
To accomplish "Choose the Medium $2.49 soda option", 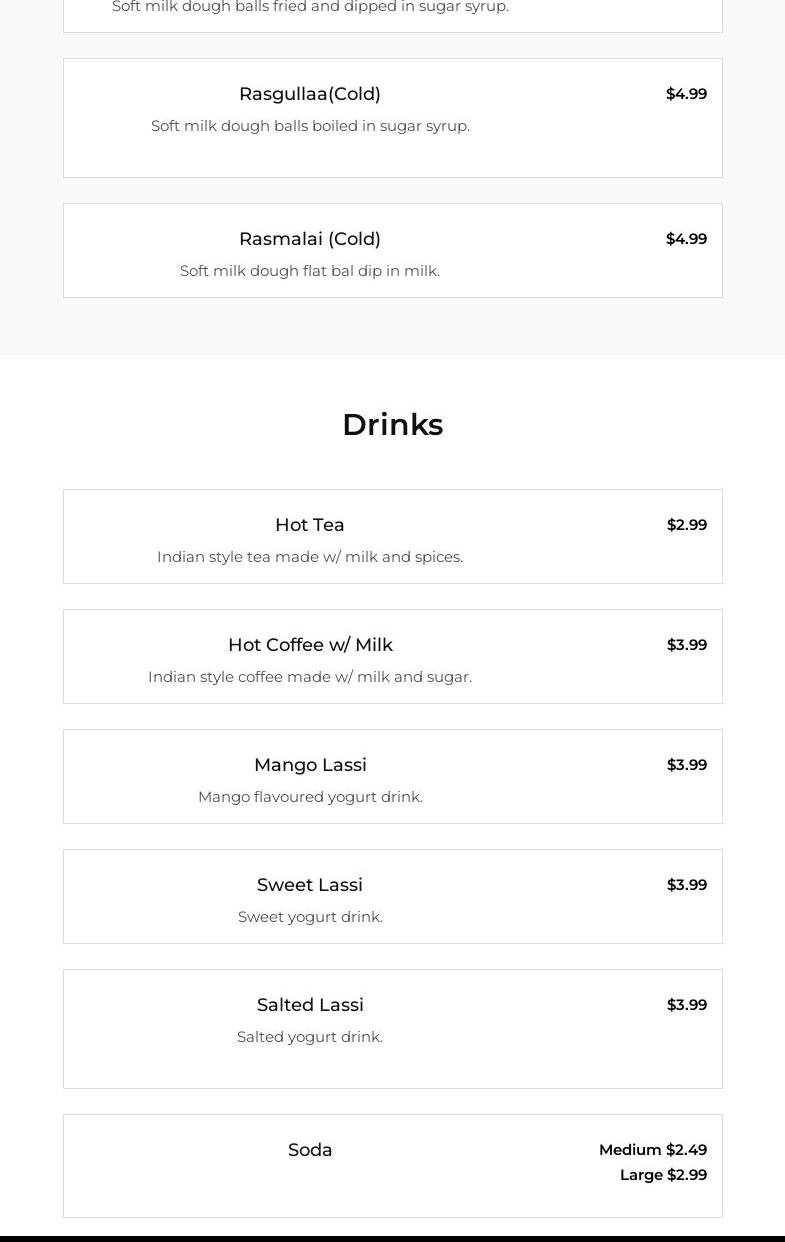I will (x=653, y=1150).
